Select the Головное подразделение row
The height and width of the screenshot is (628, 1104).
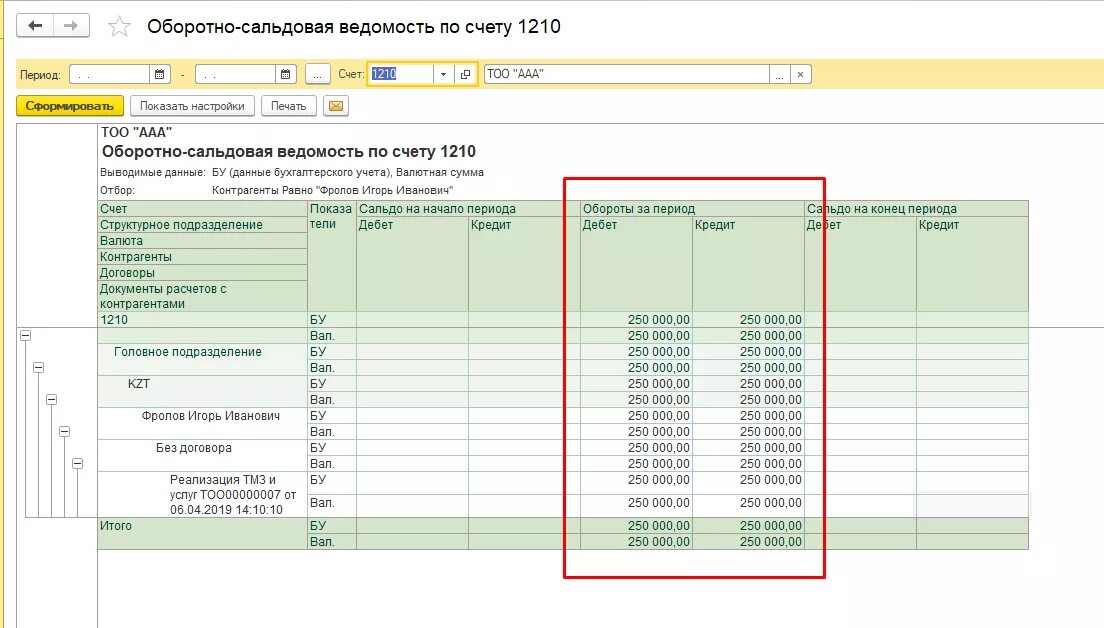[203, 359]
